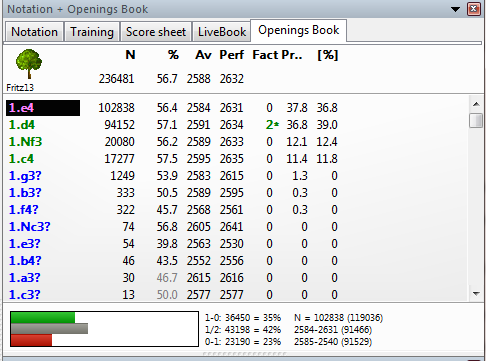Screen dimensions: 486x361
Task: Select the 1.g3? move entry
Action: 25,176
